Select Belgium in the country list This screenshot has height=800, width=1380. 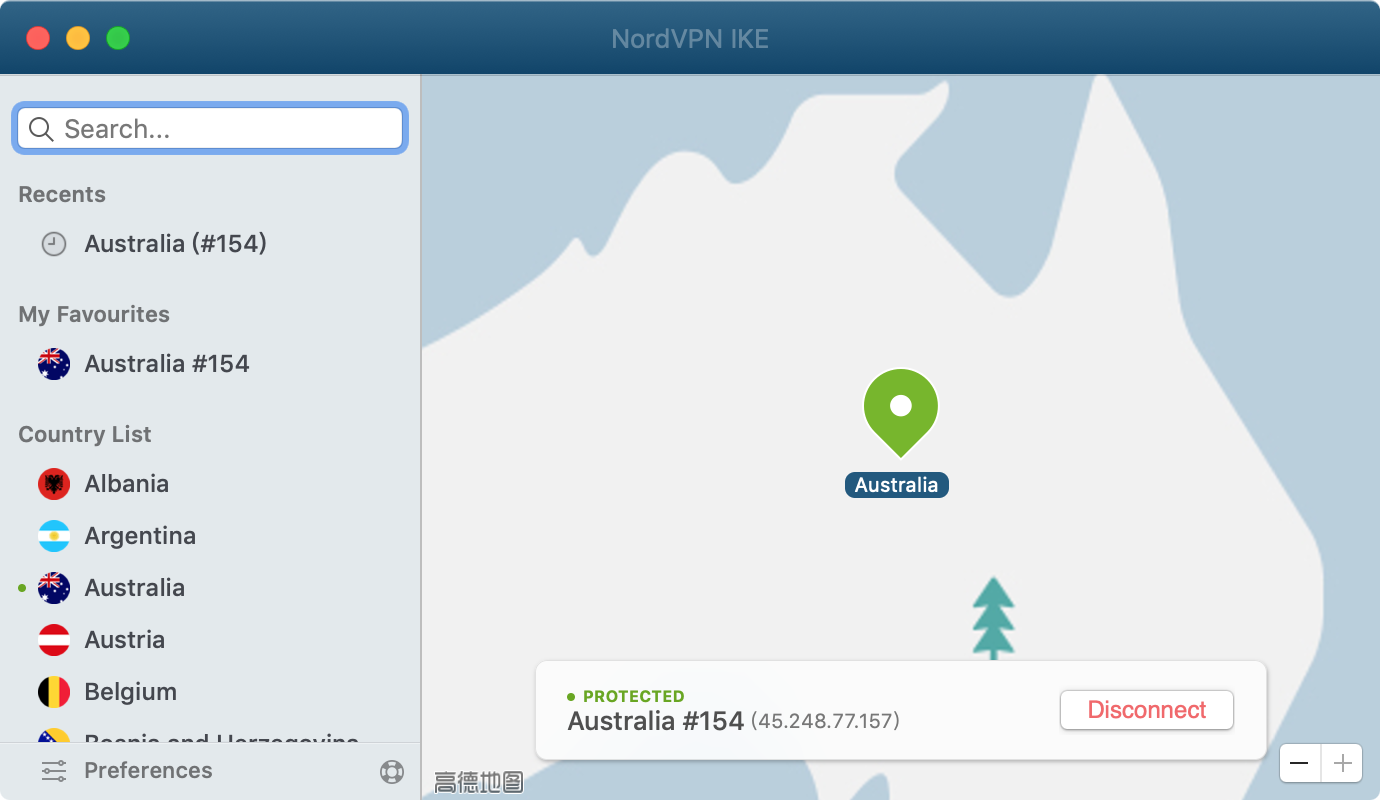tap(130, 692)
